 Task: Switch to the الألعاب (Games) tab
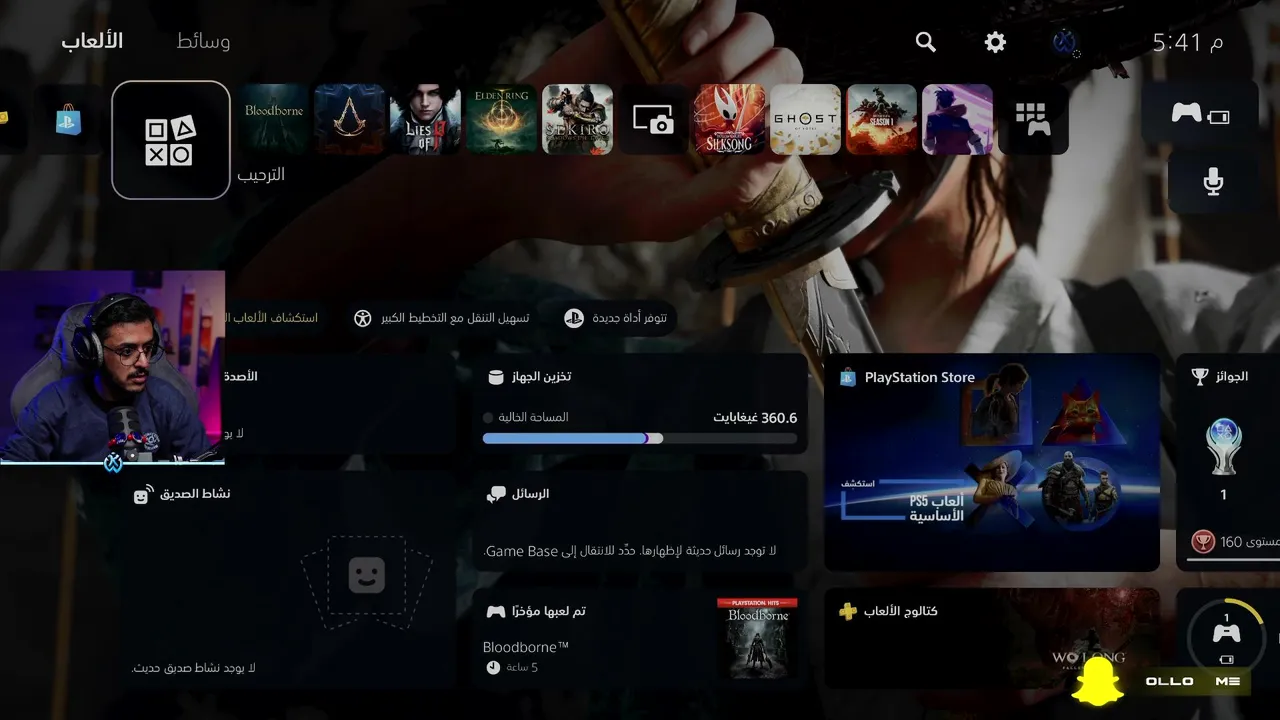(92, 41)
